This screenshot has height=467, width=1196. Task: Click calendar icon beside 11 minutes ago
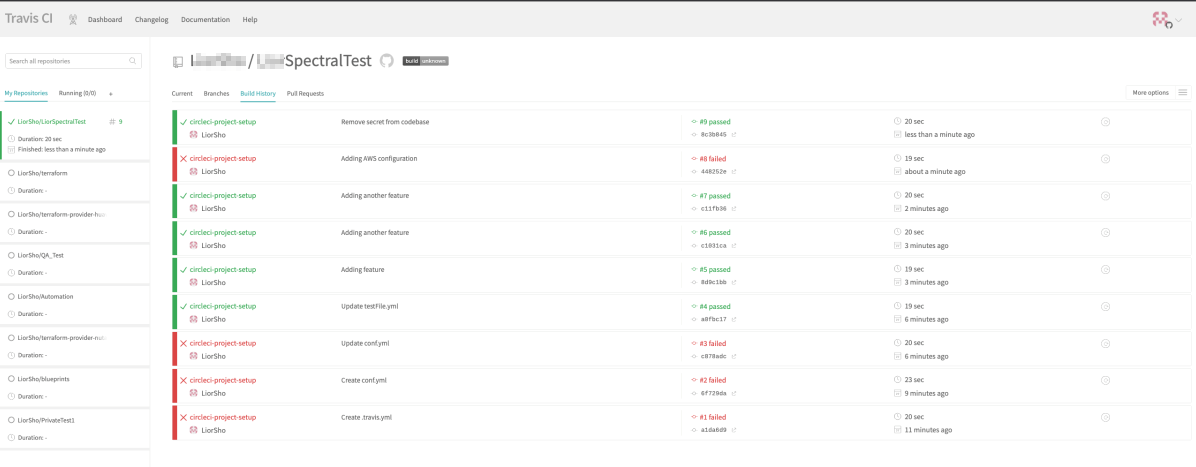(897, 430)
